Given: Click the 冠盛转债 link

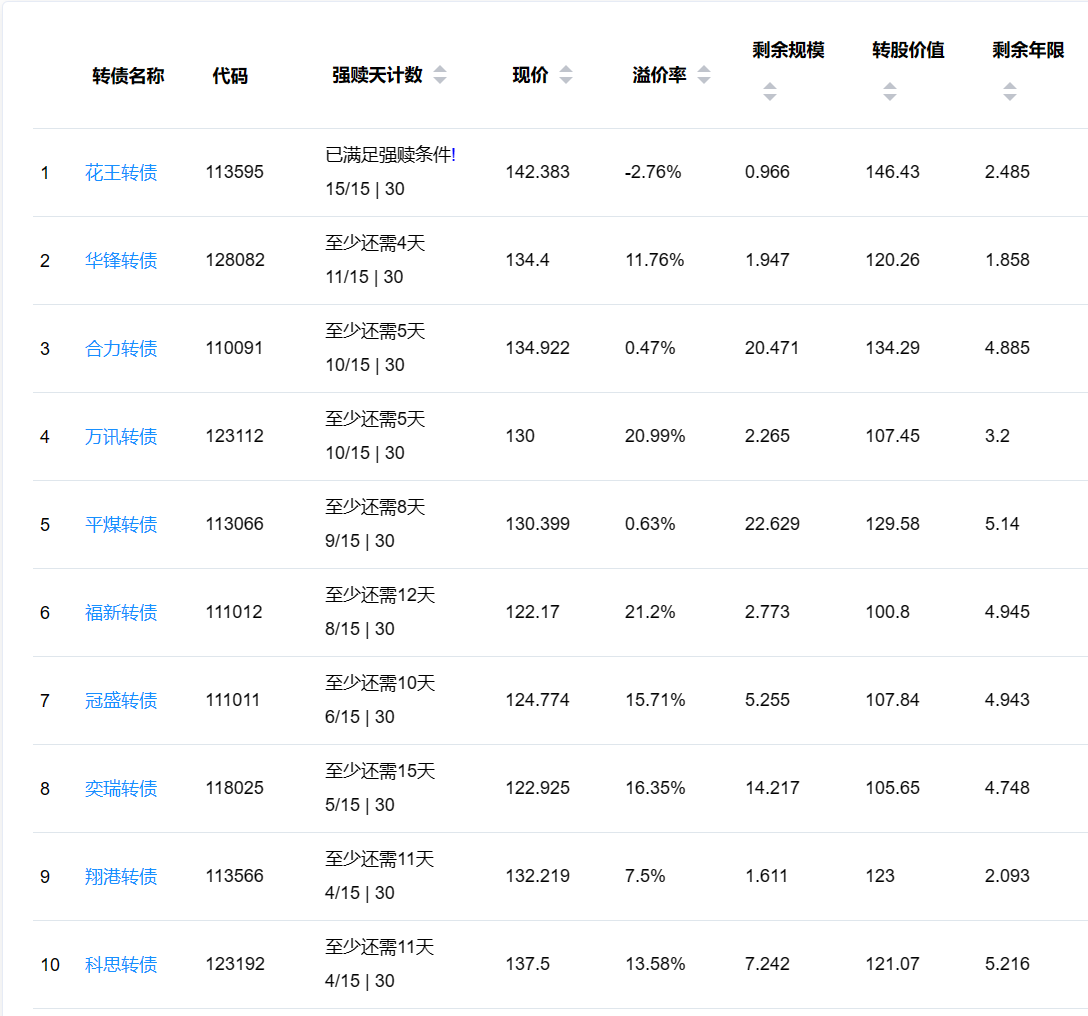Looking at the screenshot, I should (x=121, y=701).
